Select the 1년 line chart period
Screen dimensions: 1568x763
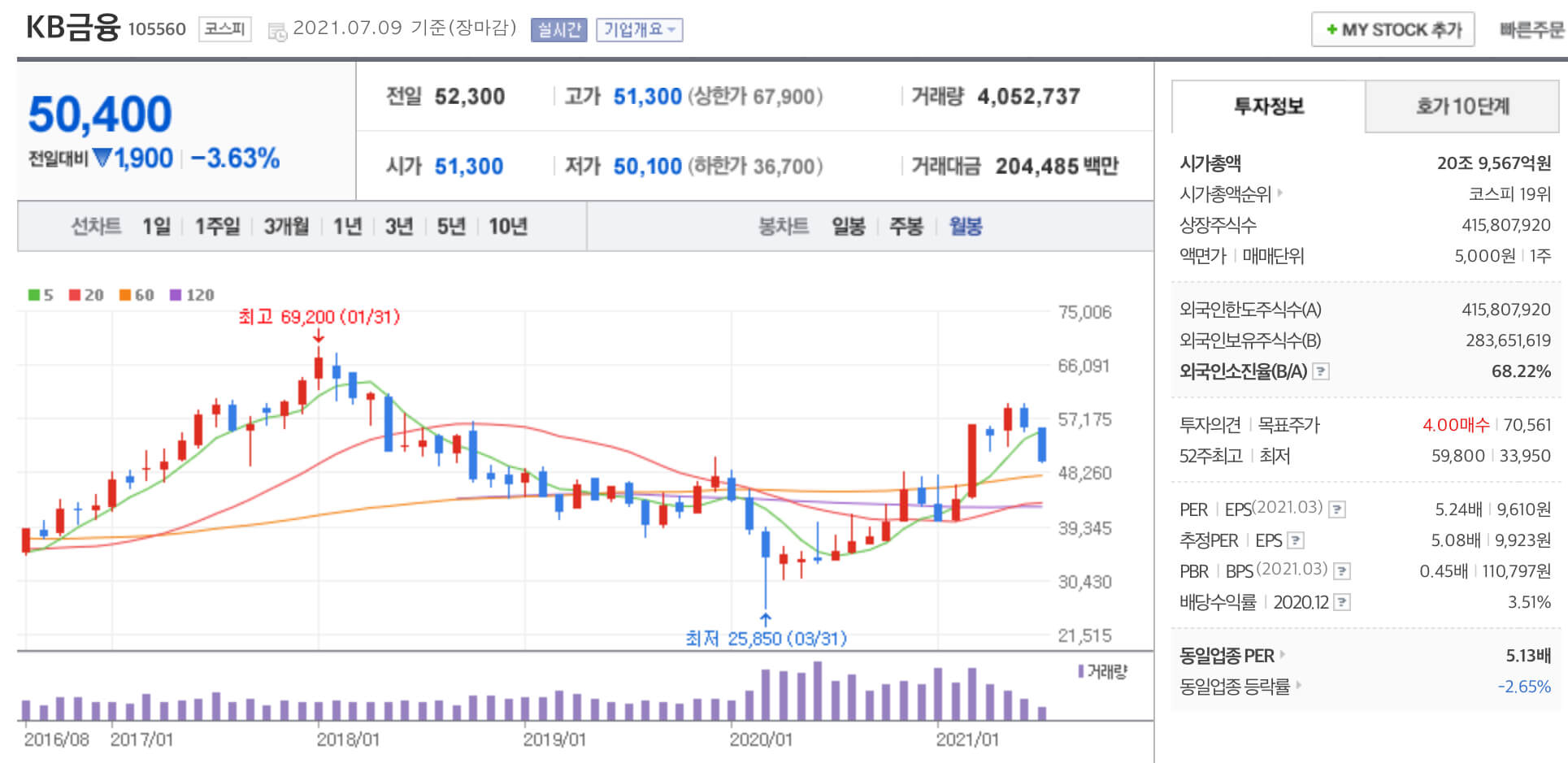pyautogui.click(x=347, y=226)
